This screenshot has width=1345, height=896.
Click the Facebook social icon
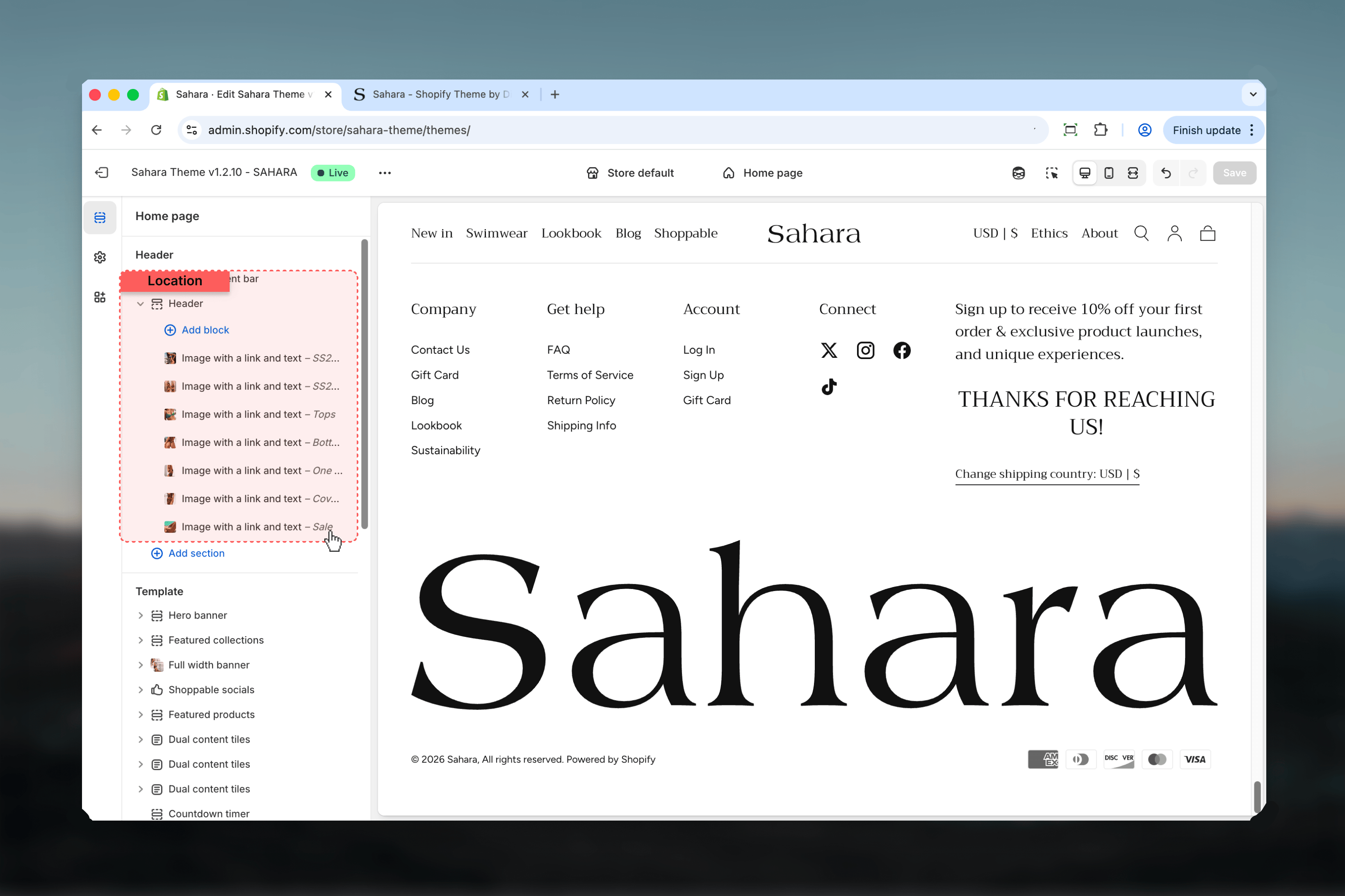click(902, 350)
